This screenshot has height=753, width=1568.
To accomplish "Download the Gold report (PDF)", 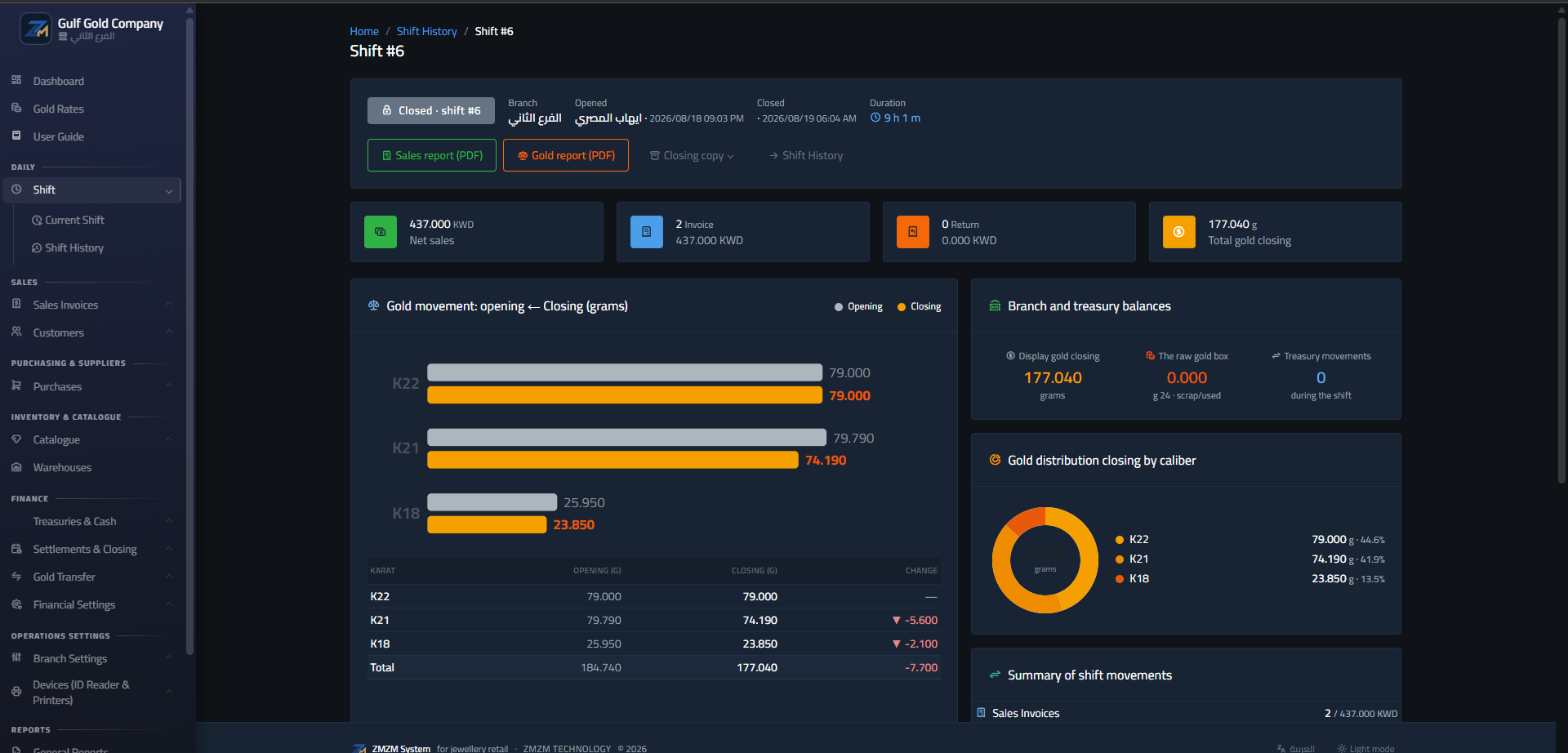I will [566, 155].
